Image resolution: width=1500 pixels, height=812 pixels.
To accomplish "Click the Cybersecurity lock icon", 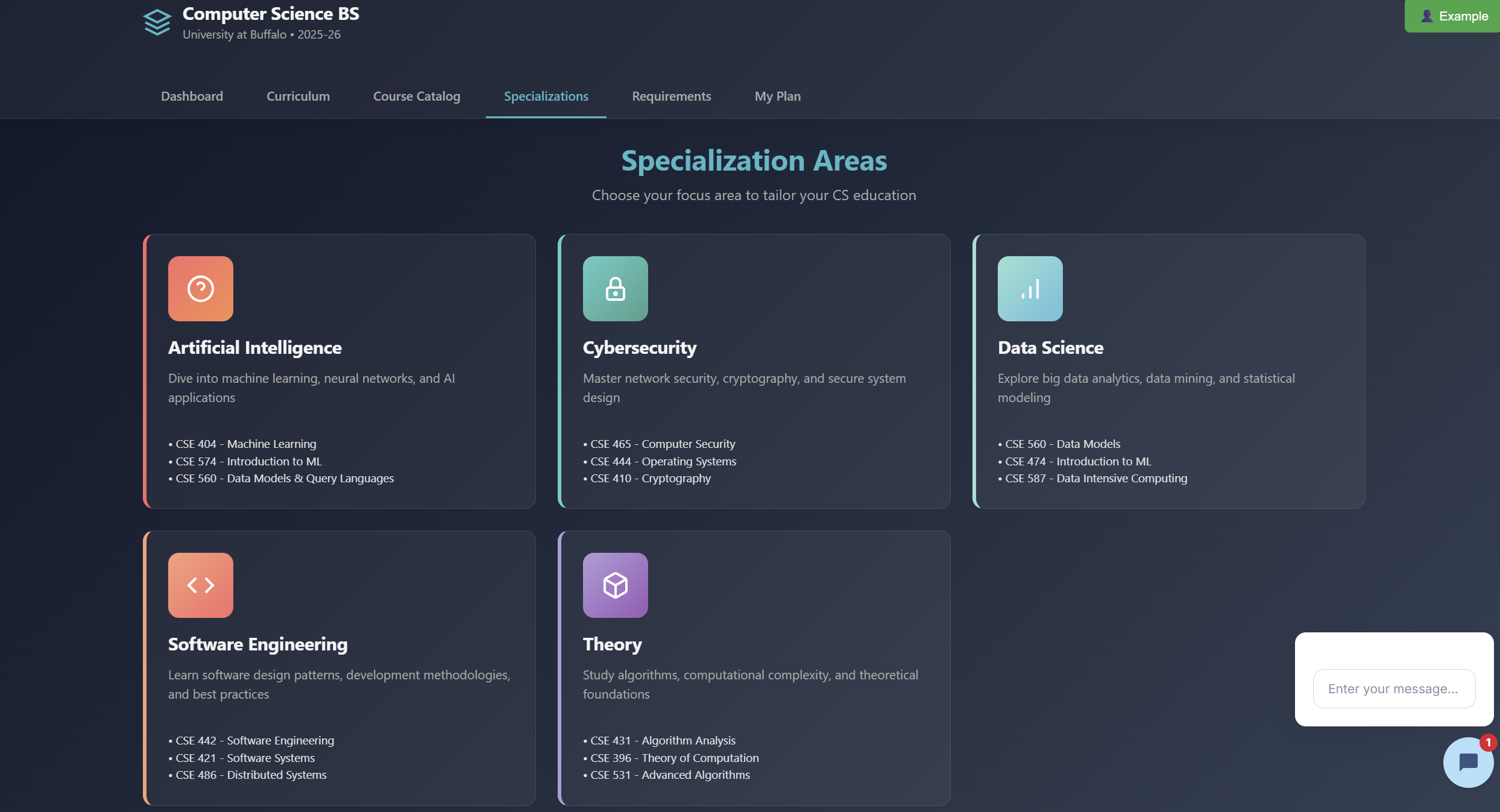I will pos(615,289).
